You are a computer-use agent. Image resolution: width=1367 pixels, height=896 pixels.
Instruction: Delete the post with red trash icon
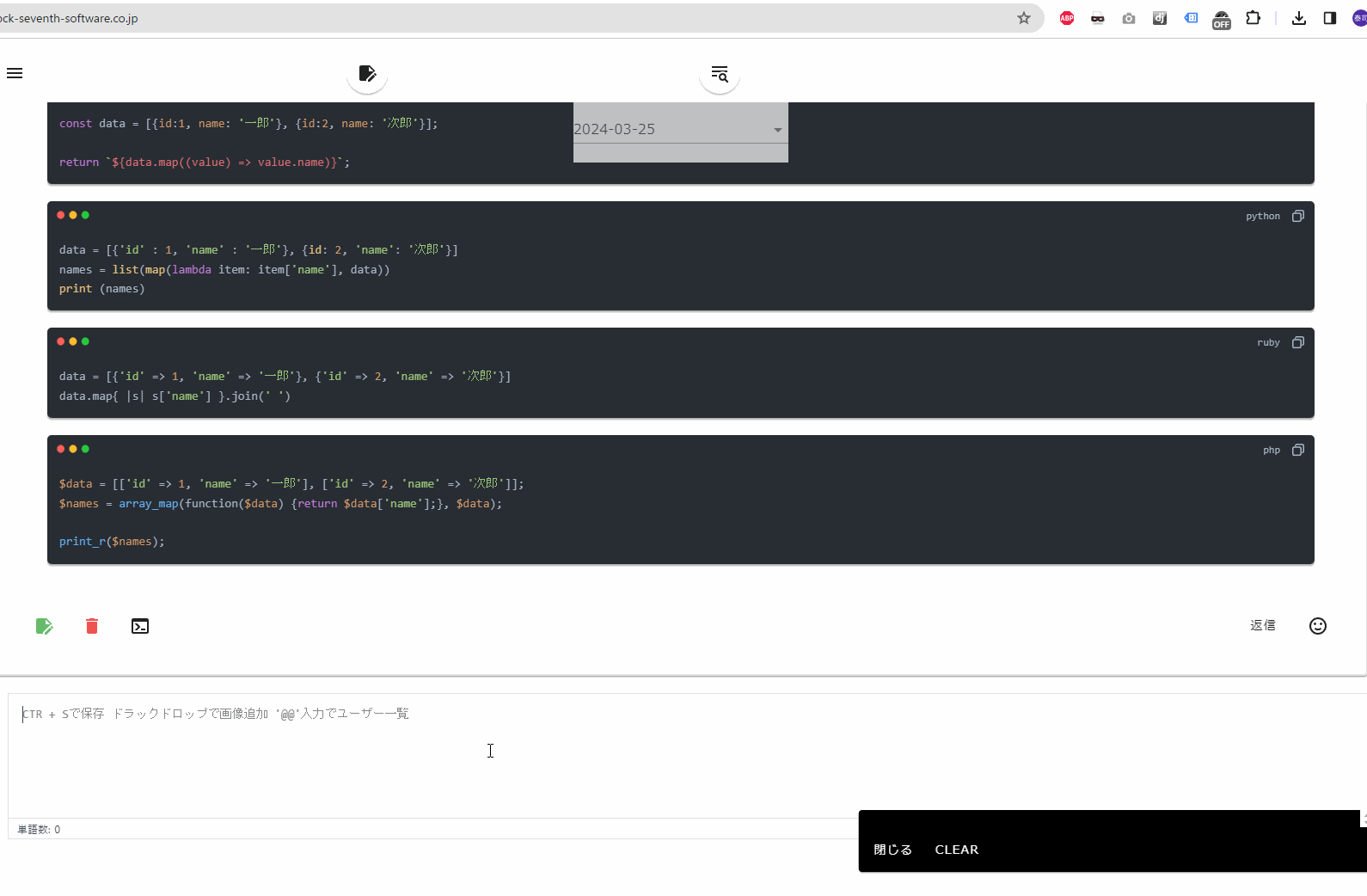[92, 626]
